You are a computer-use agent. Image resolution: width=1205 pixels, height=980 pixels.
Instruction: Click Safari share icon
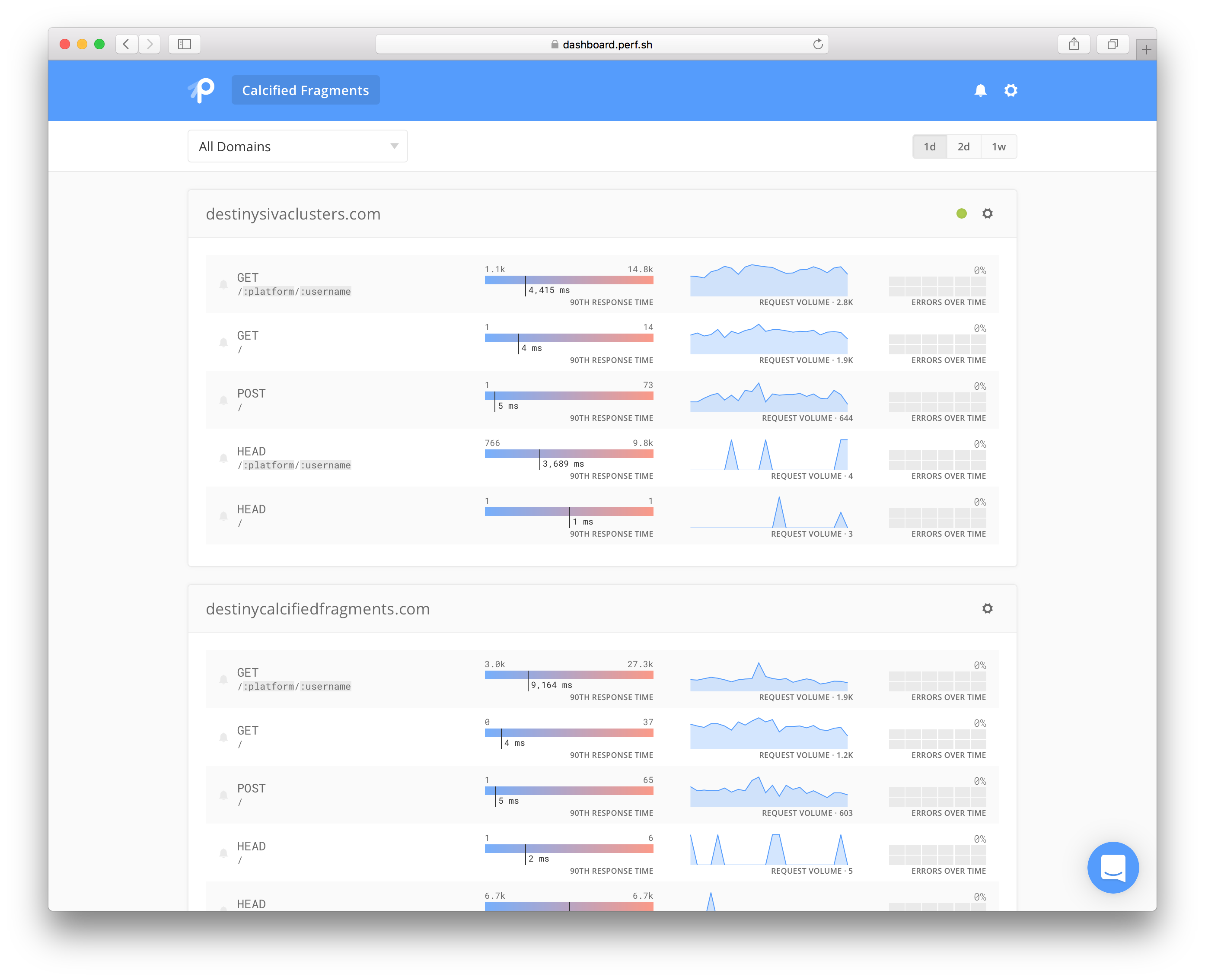pyautogui.click(x=1074, y=44)
